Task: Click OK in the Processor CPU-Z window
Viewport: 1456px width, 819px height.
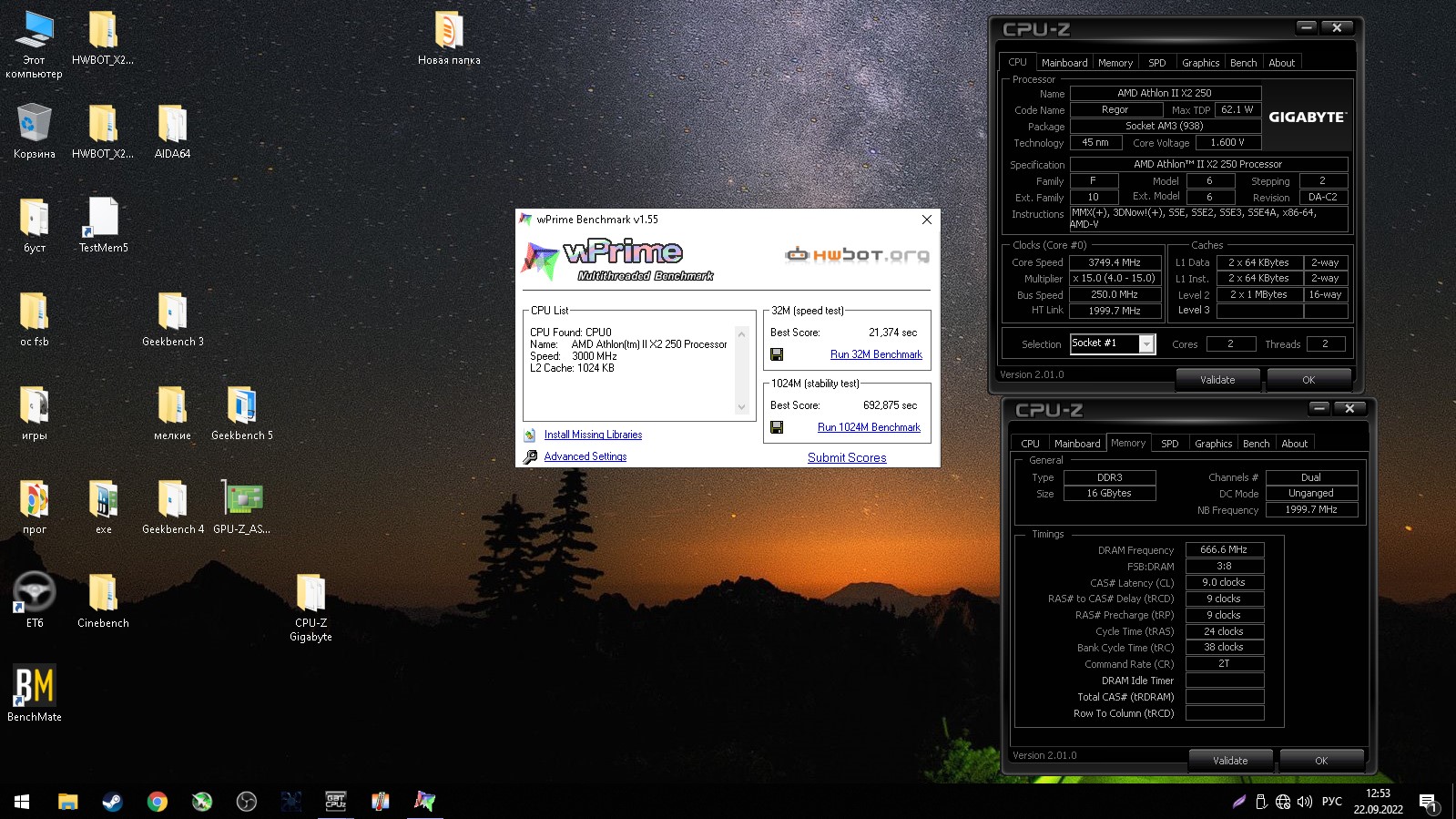Action: coord(1308,380)
